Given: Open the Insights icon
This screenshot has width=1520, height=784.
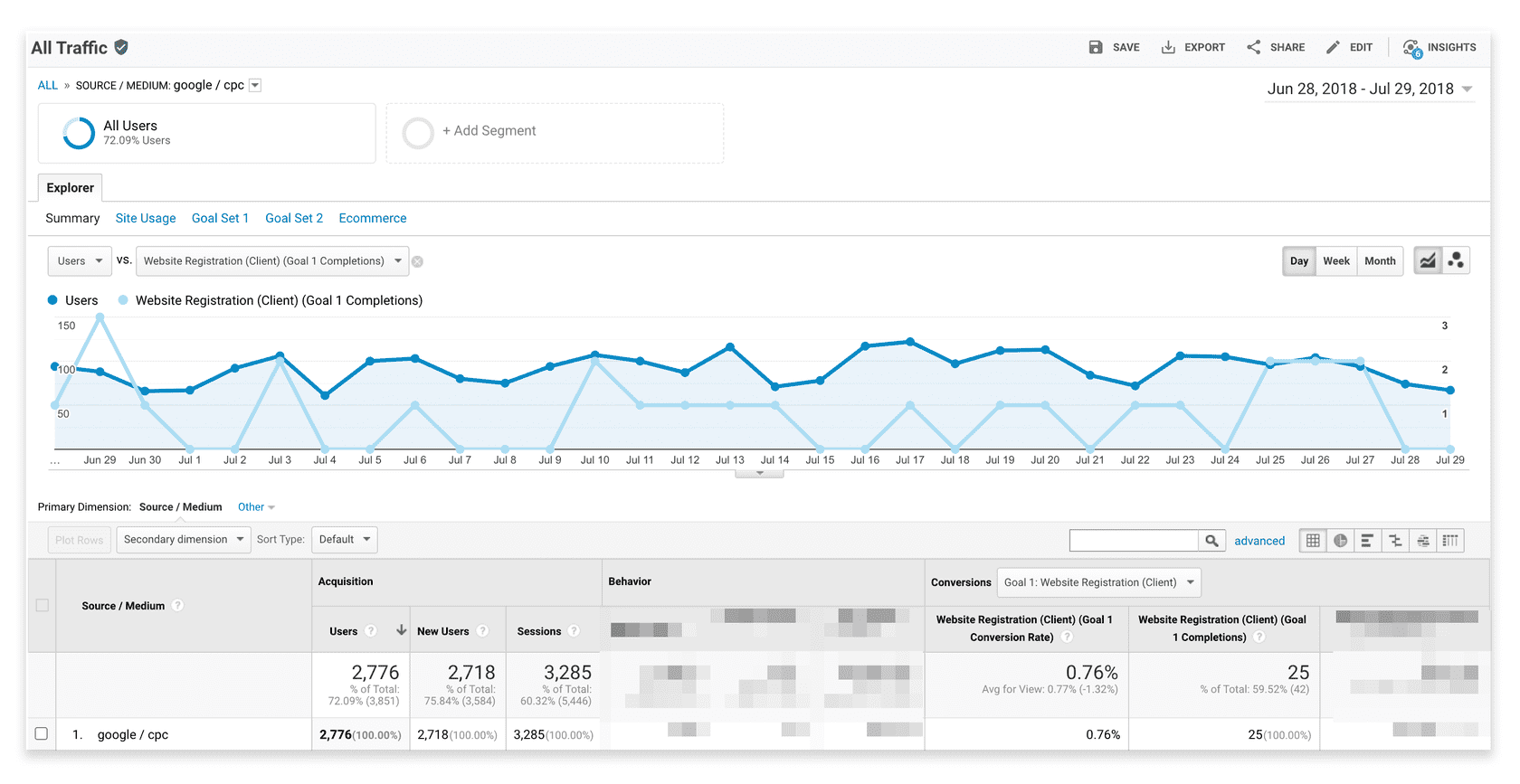Looking at the screenshot, I should (x=1412, y=48).
